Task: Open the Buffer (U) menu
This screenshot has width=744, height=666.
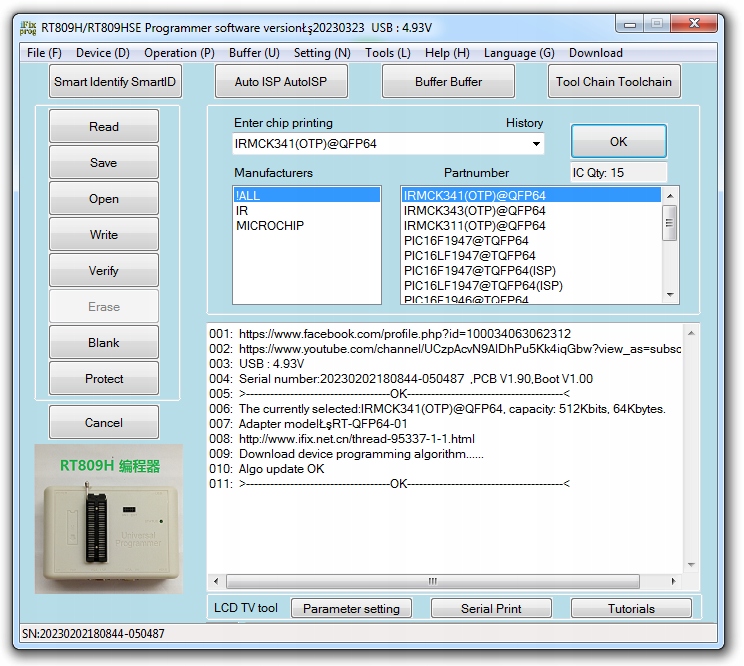Action: (x=254, y=53)
